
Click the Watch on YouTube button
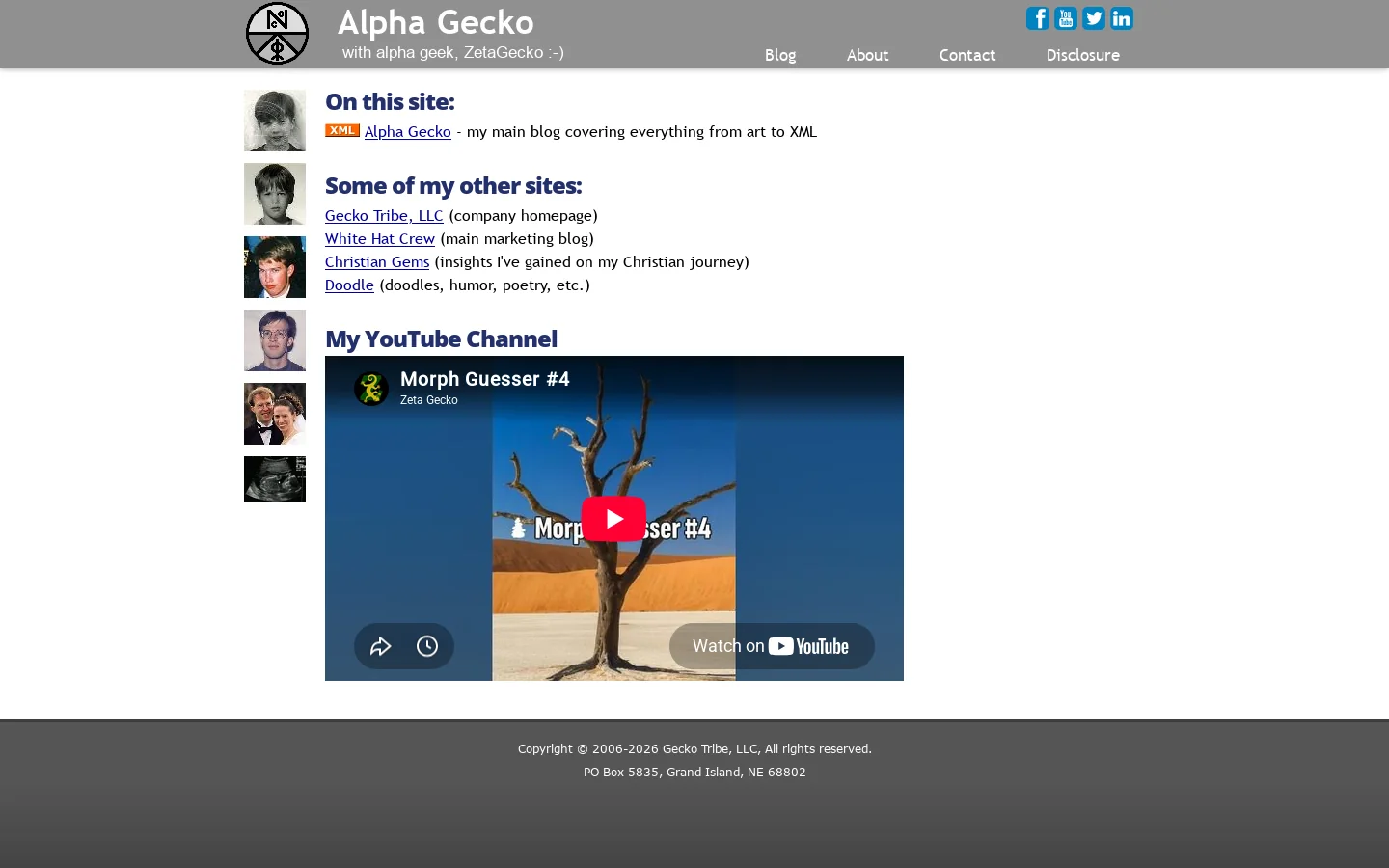(772, 646)
